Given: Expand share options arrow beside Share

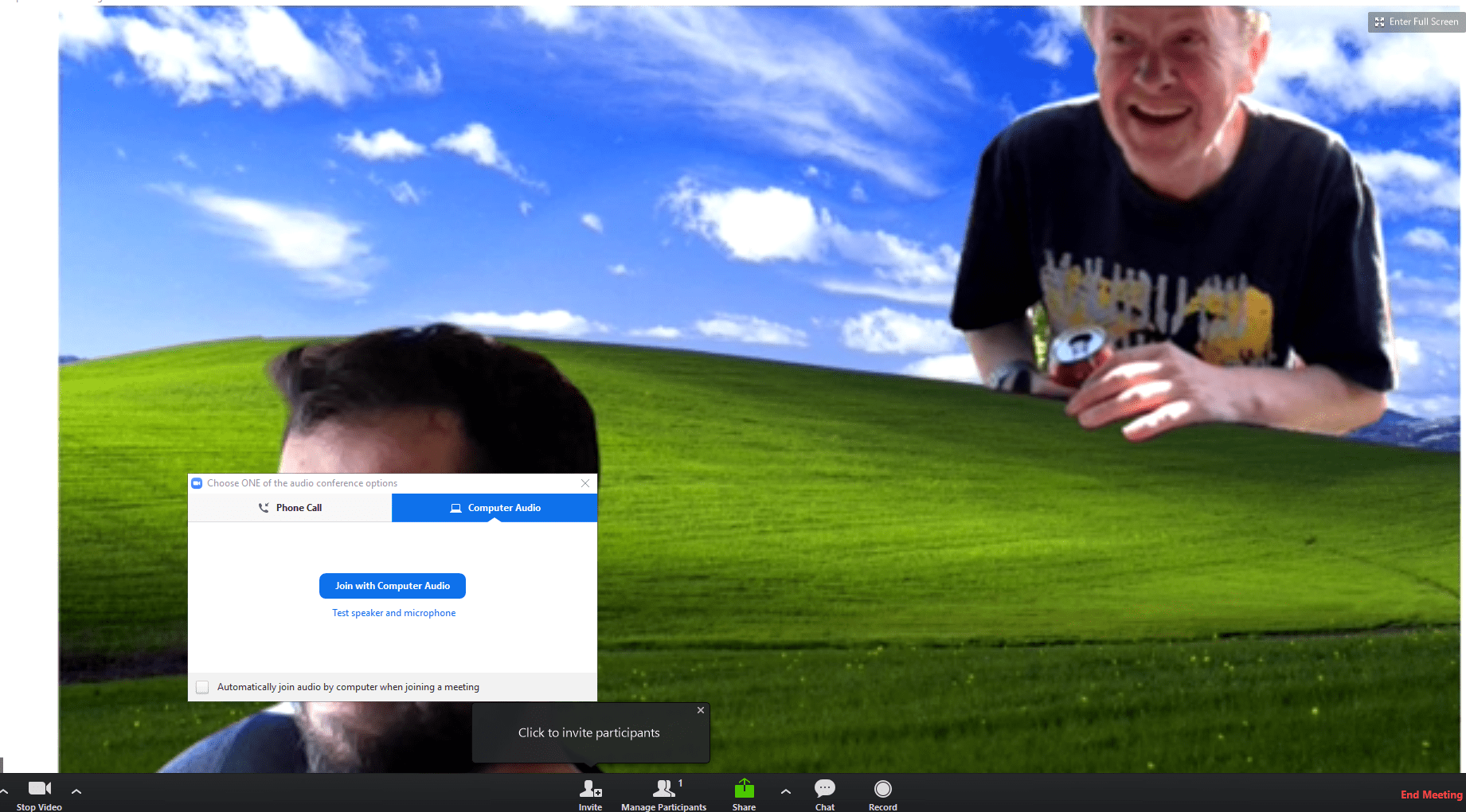Looking at the screenshot, I should pos(786,791).
